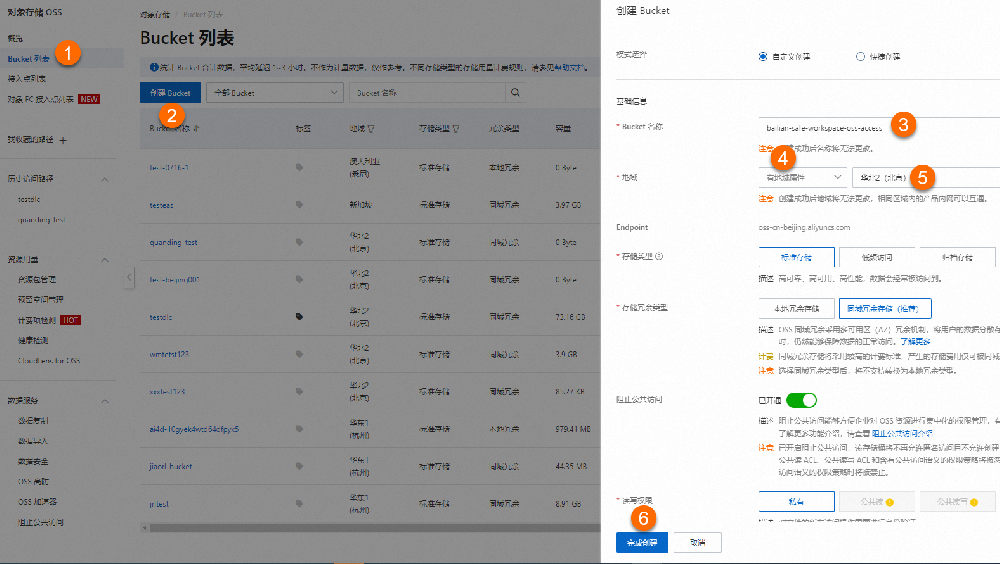Select the 快捷创建 radio button
This screenshot has width=1000, height=564.
860,56
